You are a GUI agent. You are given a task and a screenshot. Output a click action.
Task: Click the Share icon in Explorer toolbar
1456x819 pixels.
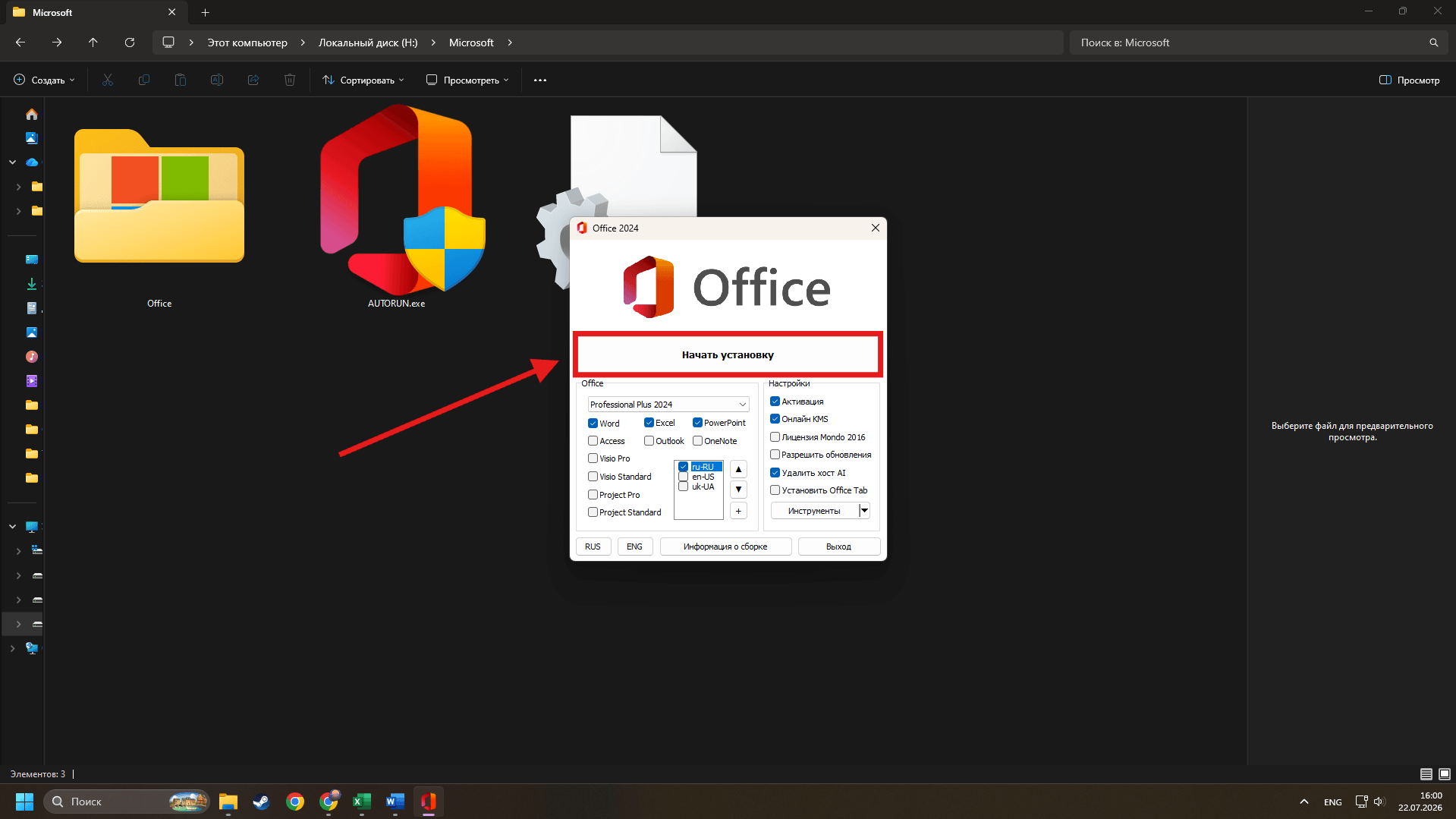pos(253,80)
